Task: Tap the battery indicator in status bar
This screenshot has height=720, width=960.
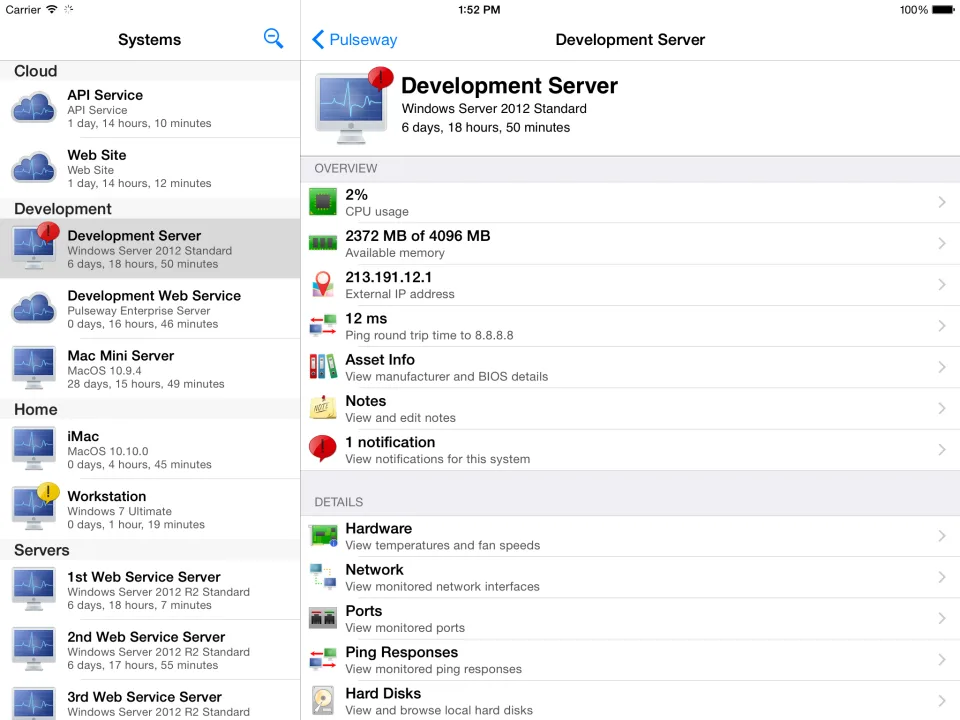Action: tap(942, 10)
